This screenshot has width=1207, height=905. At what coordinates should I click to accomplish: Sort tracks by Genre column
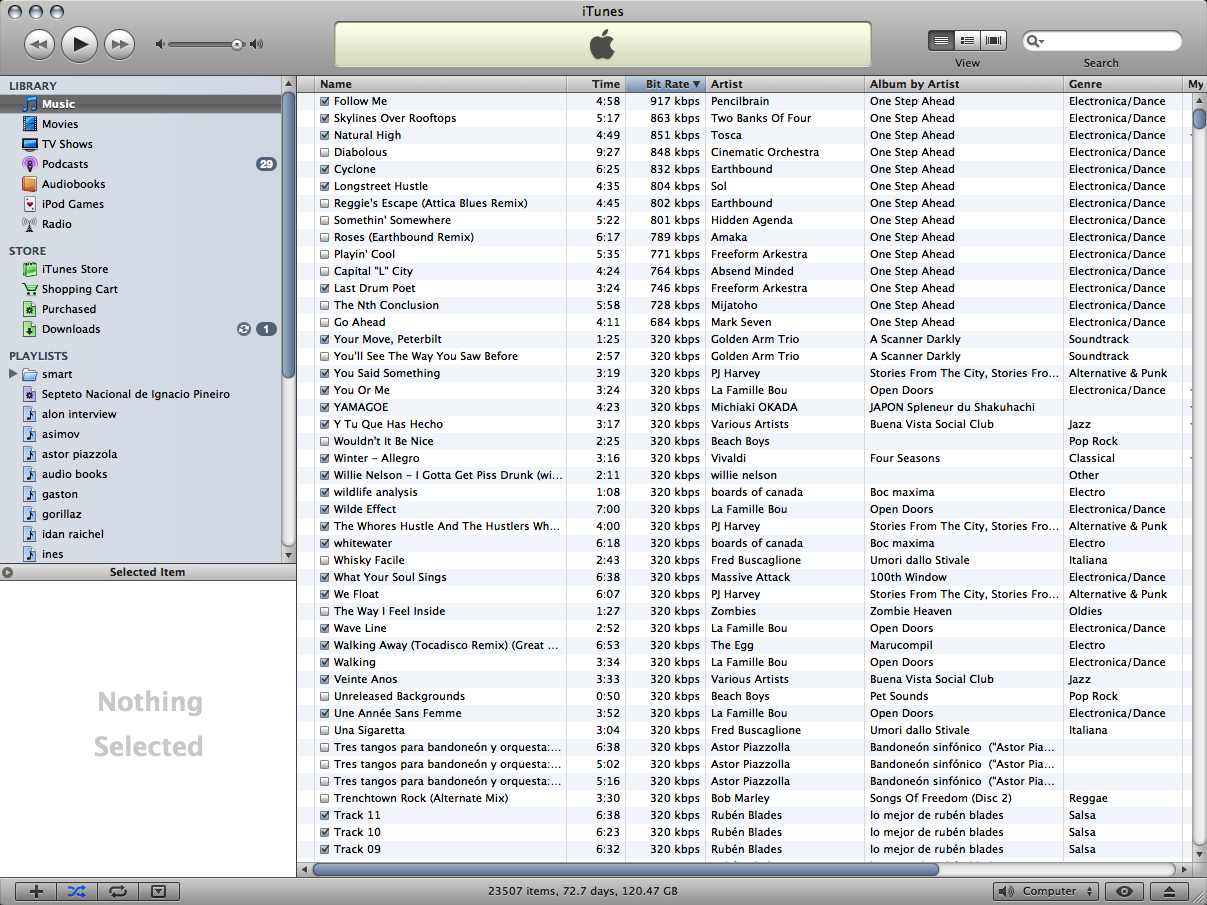[1124, 84]
